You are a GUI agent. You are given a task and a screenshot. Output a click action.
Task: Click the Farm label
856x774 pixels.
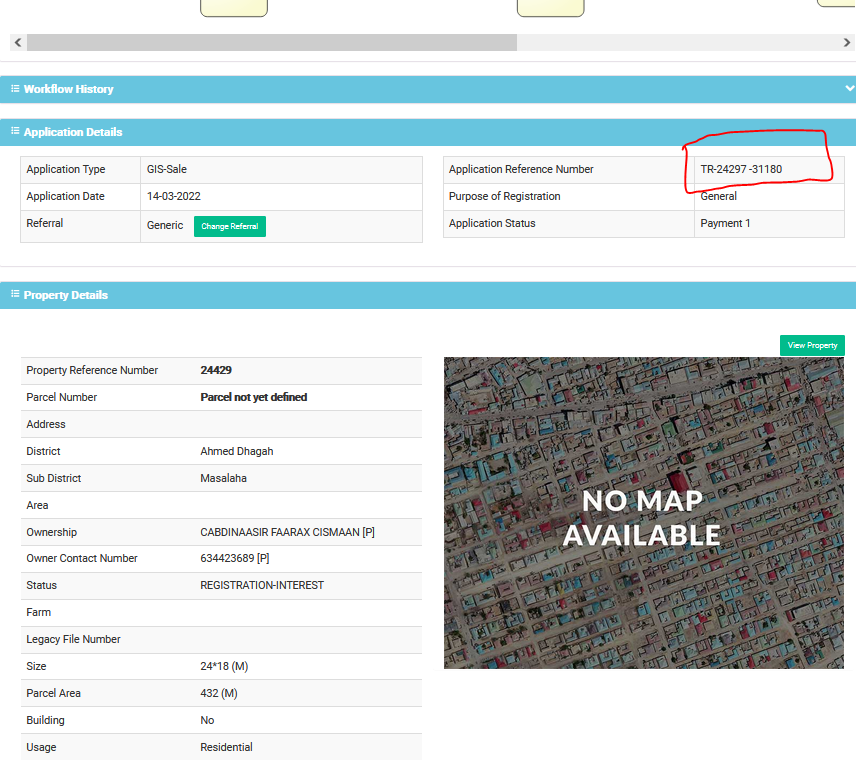click(39, 612)
